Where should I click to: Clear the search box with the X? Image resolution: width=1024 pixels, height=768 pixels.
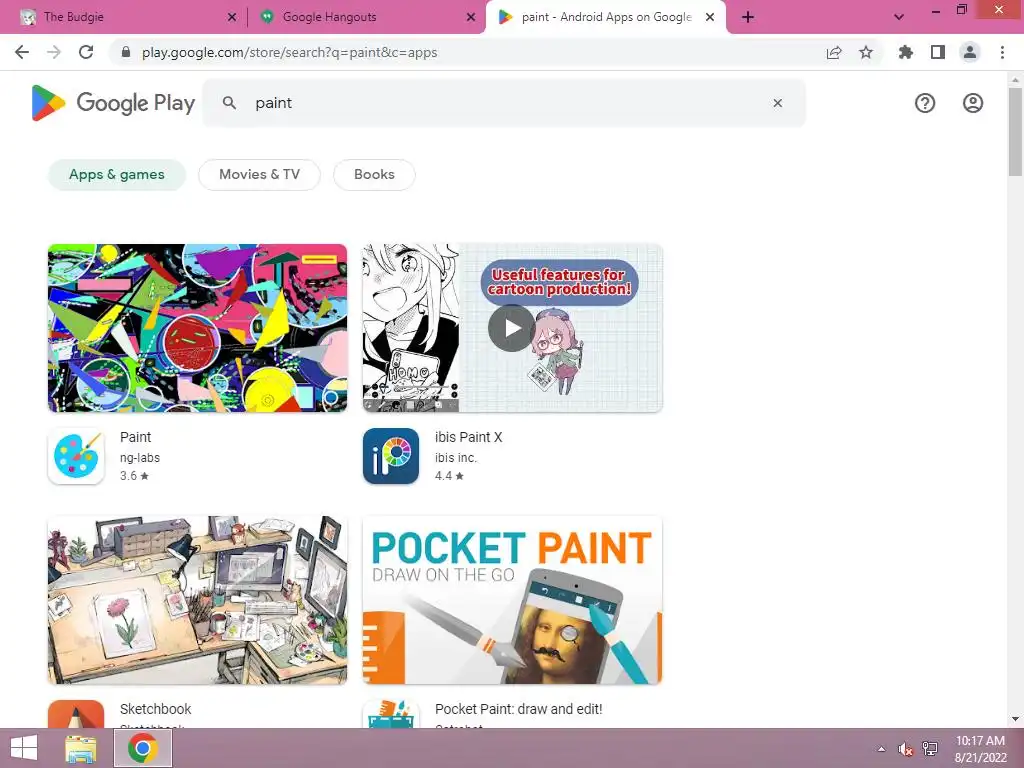click(777, 103)
